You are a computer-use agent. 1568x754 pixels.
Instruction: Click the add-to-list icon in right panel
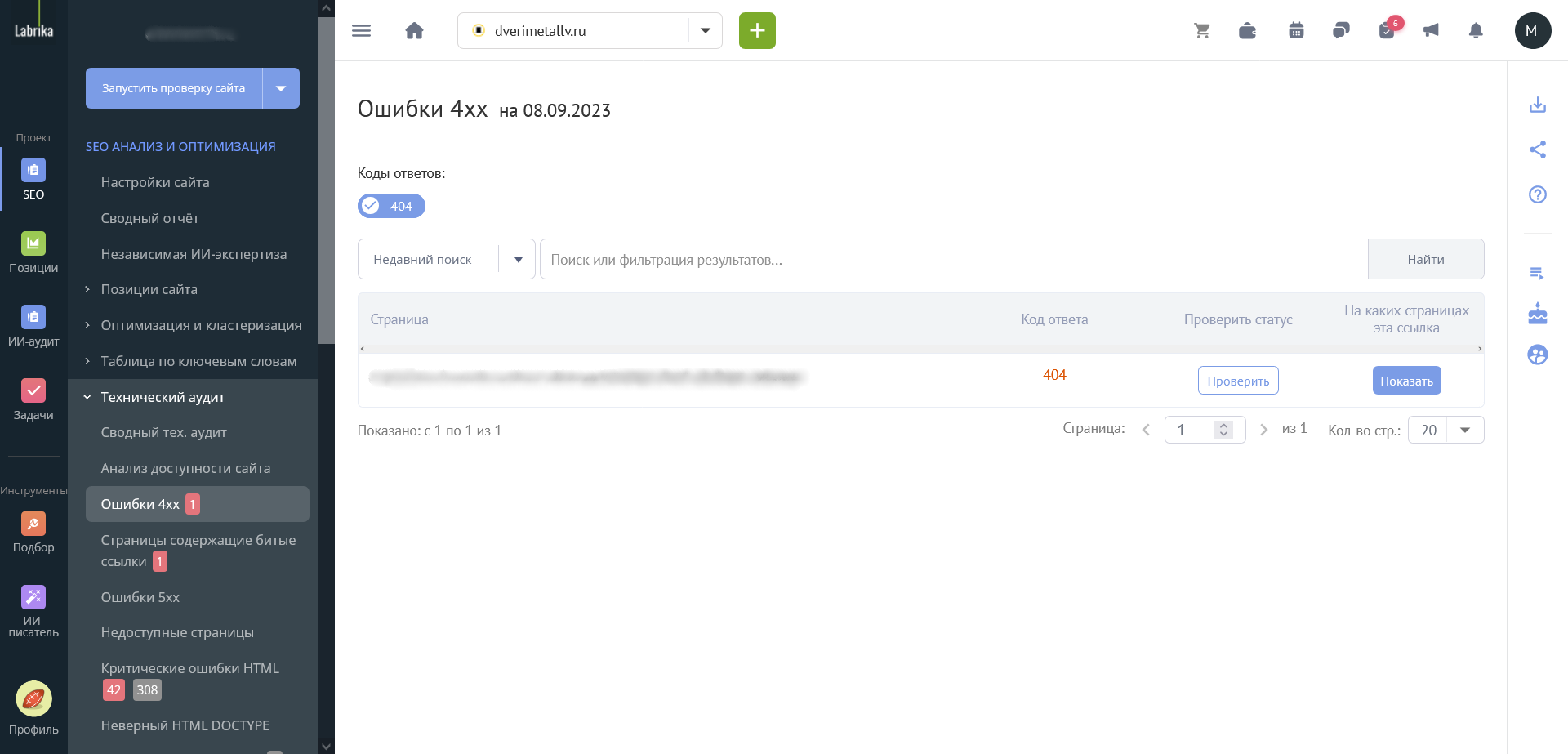pos(1538,274)
